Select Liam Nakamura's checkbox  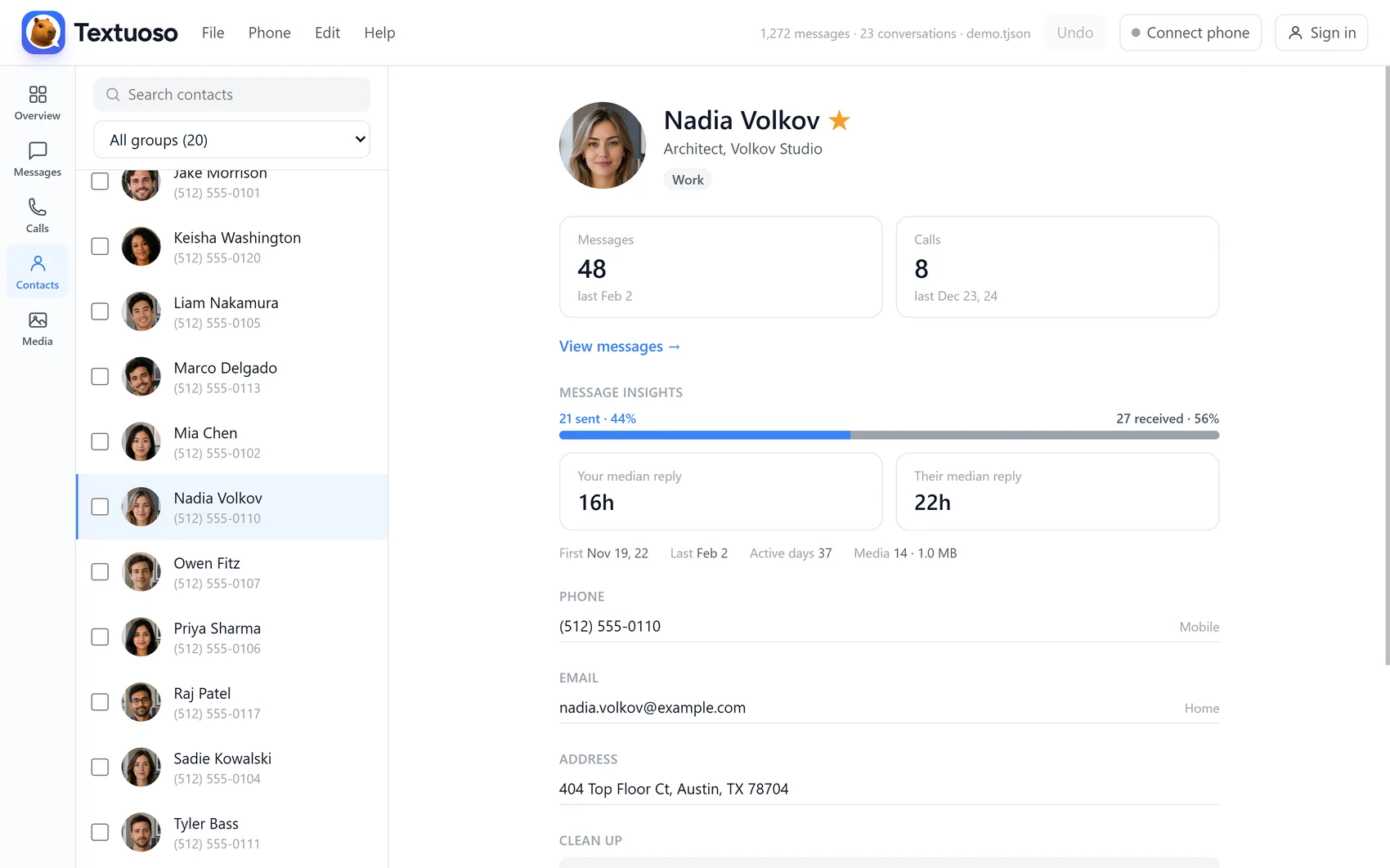tap(100, 311)
